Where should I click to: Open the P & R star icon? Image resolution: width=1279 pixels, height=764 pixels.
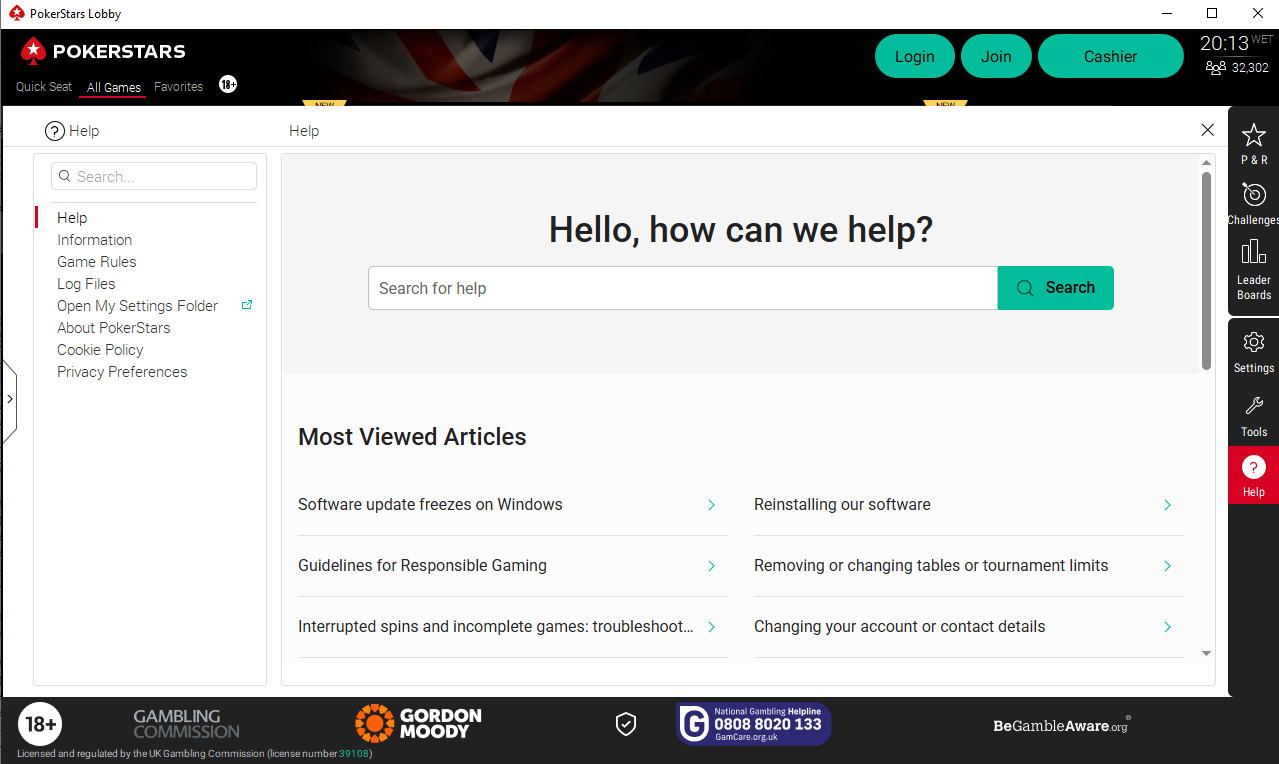[1253, 135]
